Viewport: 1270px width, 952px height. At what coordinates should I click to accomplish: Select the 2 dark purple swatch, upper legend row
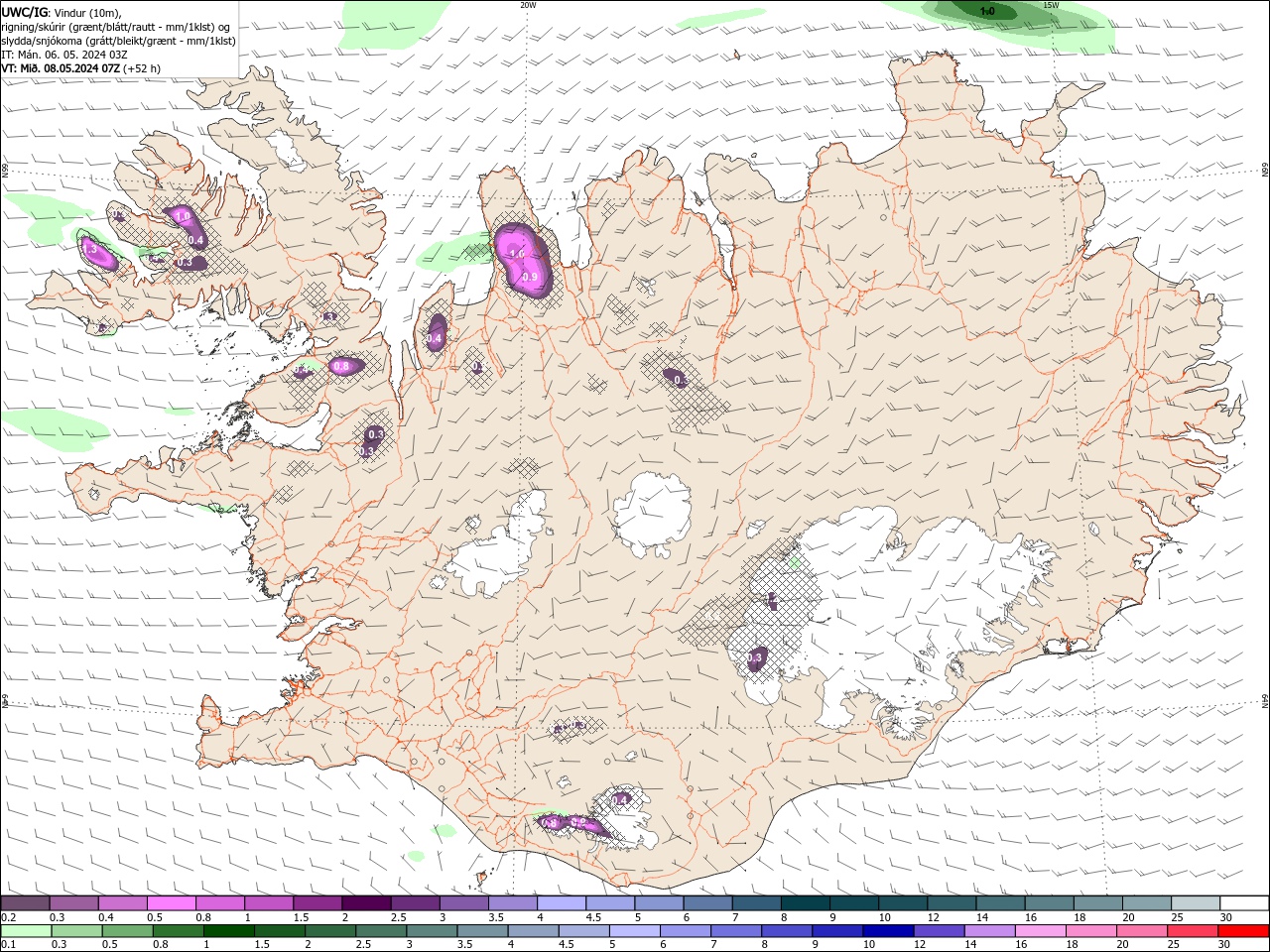366,903
